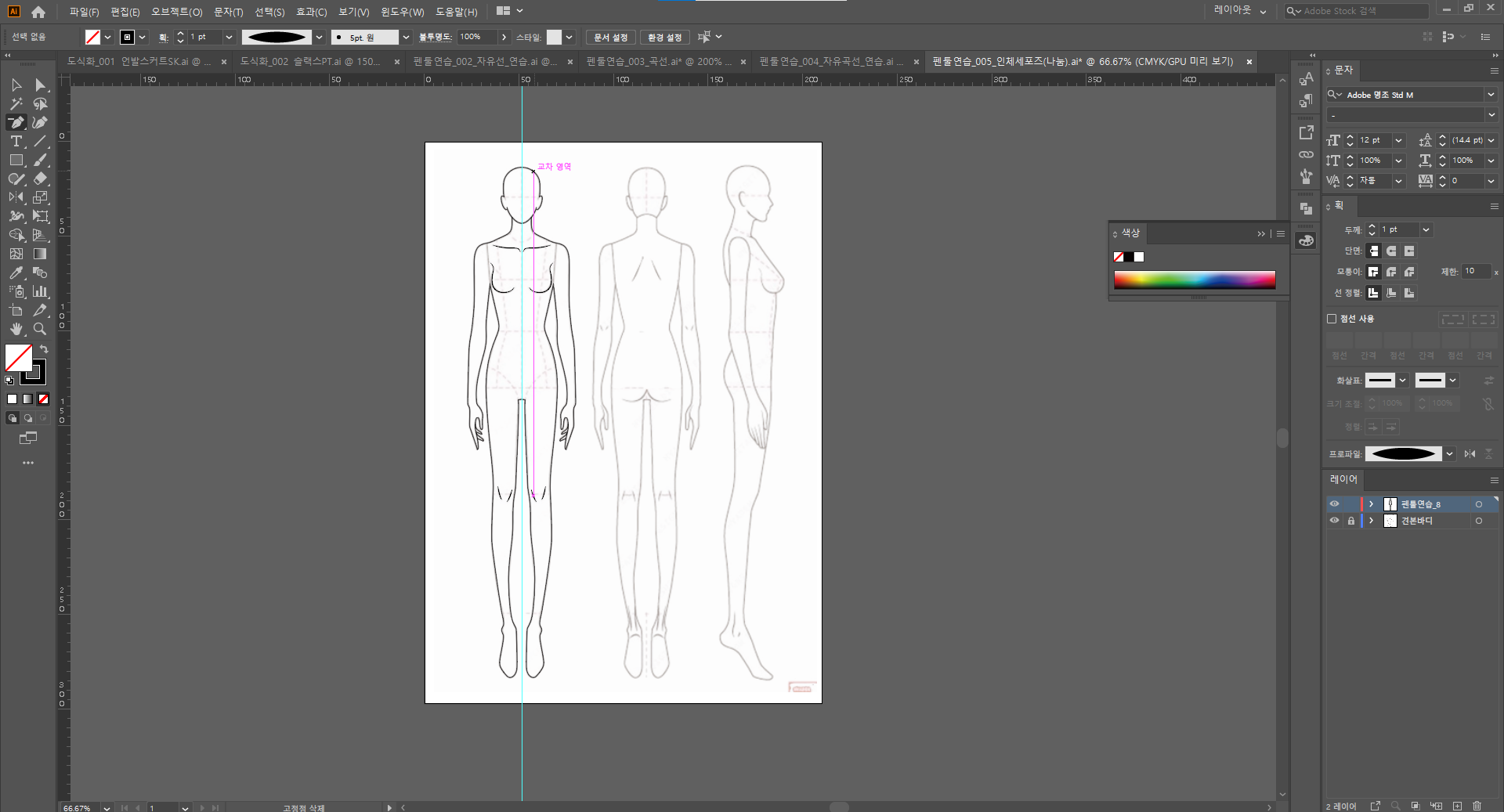This screenshot has width=1504, height=812.
Task: Choose the Magic Wand tool
Action: coord(16,104)
